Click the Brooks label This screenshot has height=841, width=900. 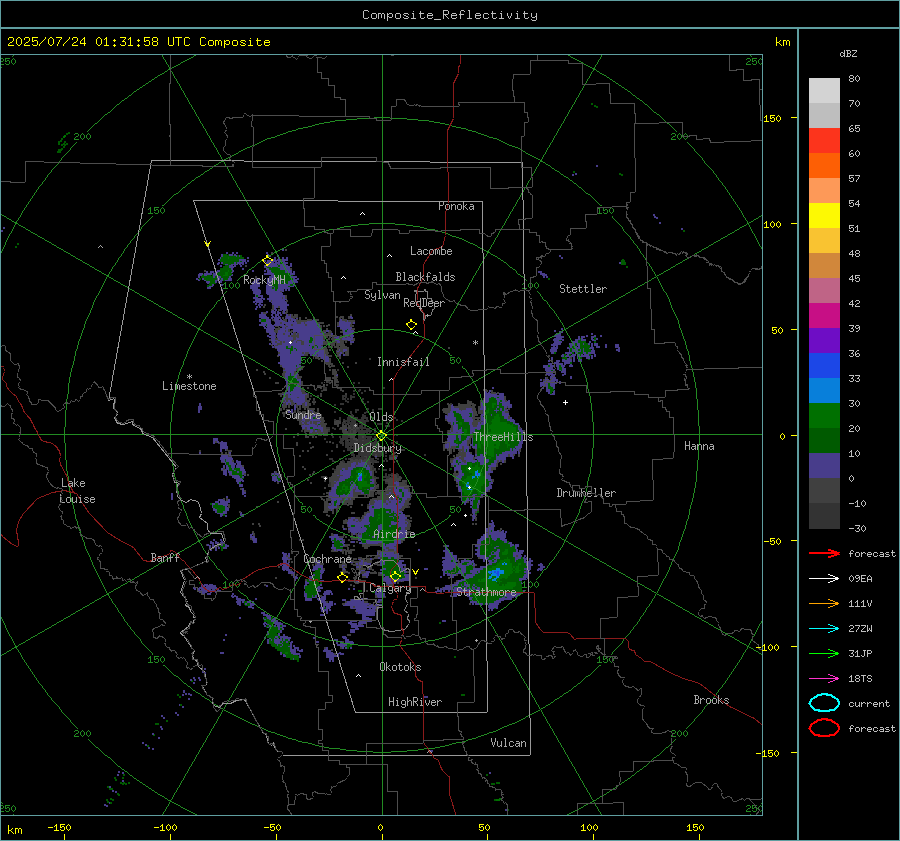click(x=711, y=700)
